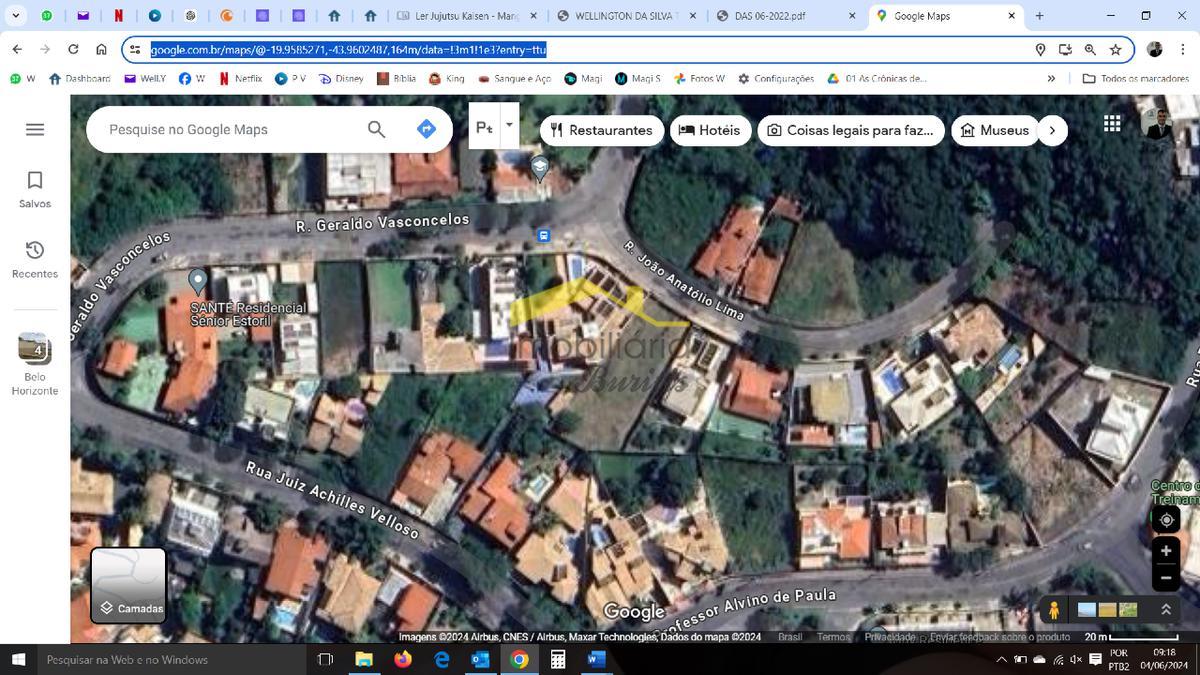Click the bookmark star in the address bar
The width and height of the screenshot is (1200, 675).
pos(1113,49)
